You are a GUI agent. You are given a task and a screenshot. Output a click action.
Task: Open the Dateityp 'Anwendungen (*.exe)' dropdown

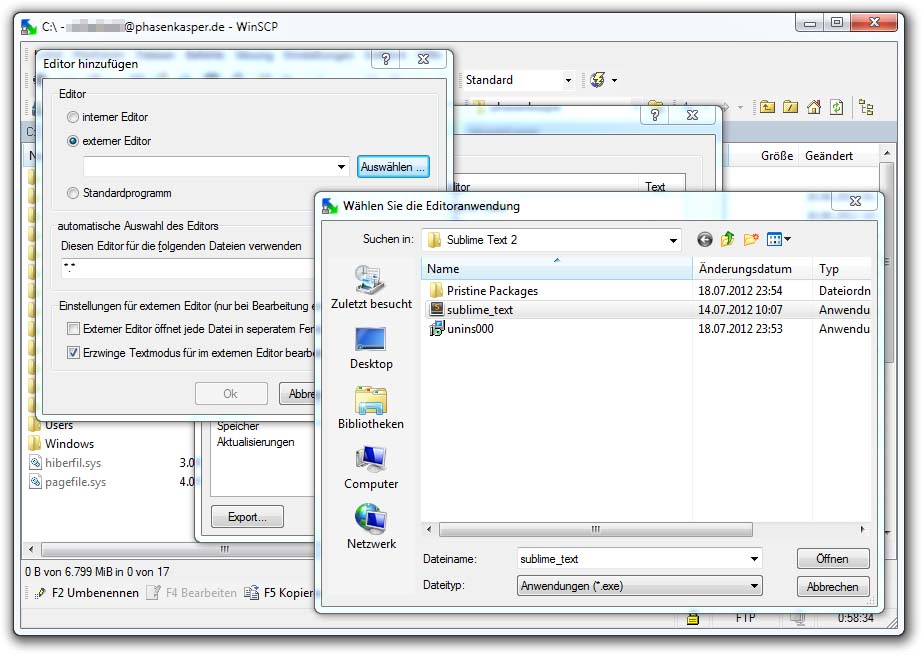[x=754, y=587]
